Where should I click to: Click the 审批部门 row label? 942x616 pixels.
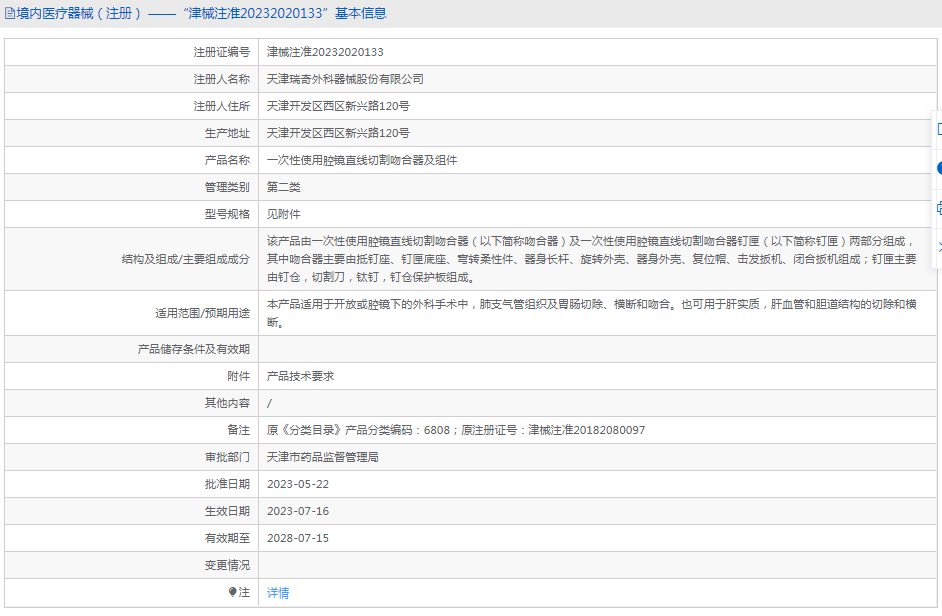pyautogui.click(x=227, y=457)
